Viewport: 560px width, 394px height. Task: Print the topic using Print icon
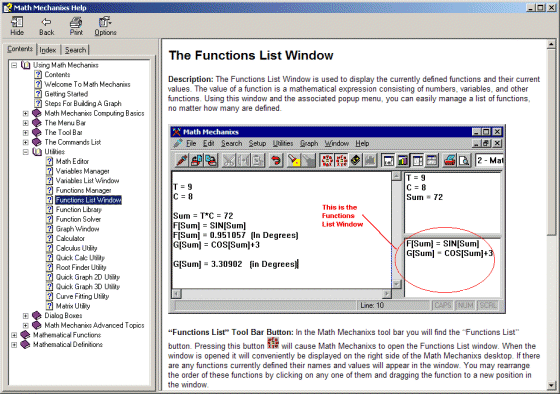76,22
